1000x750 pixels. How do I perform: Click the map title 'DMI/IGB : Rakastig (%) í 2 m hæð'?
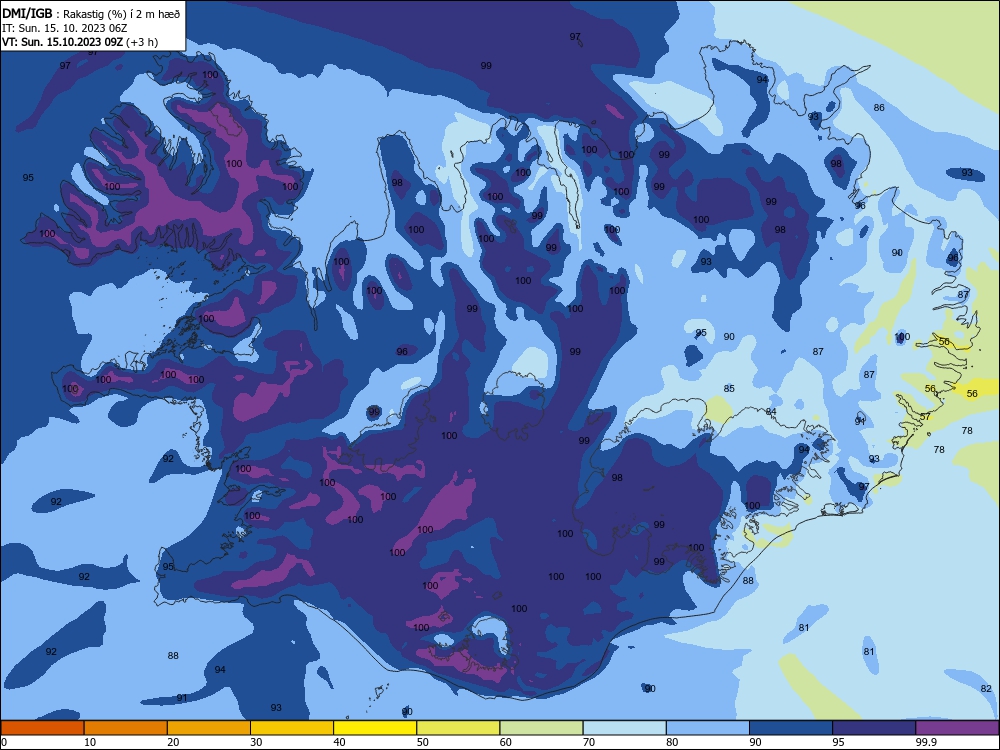click(x=91, y=13)
